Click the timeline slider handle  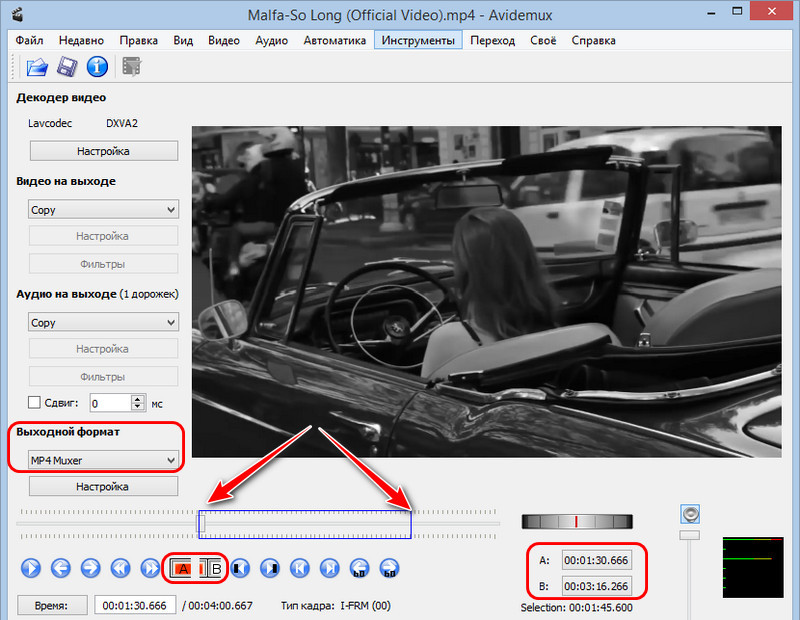[202, 524]
